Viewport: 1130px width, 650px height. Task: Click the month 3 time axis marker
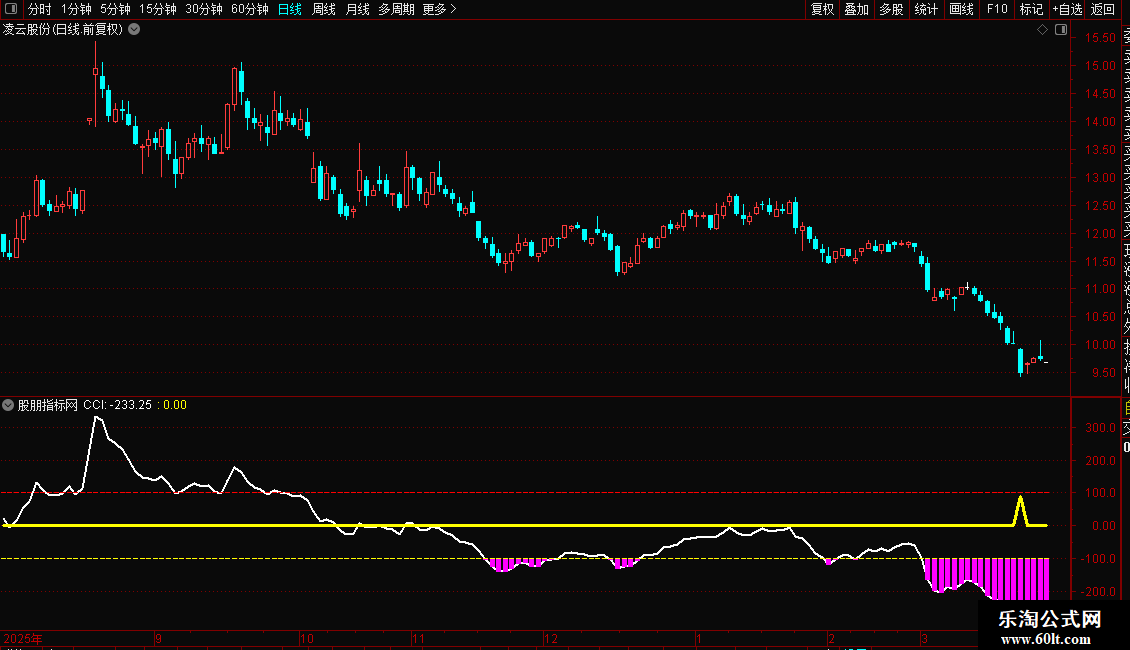pyautogui.click(x=925, y=638)
